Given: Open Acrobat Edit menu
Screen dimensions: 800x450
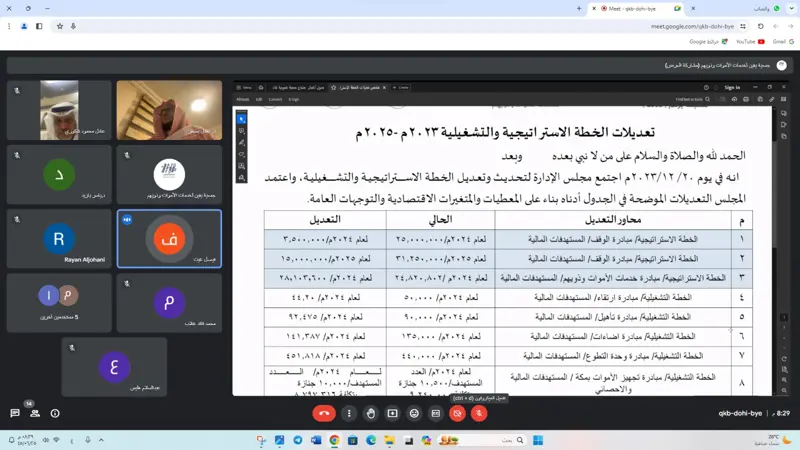Looking at the screenshot, I should [259, 99].
